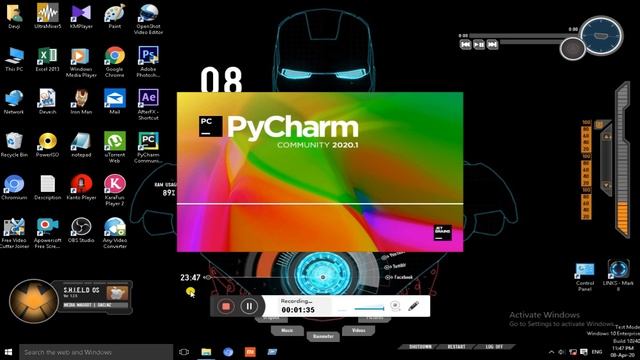The width and height of the screenshot is (640, 360).
Task: Select the Description text file icon
Action: coord(48,188)
